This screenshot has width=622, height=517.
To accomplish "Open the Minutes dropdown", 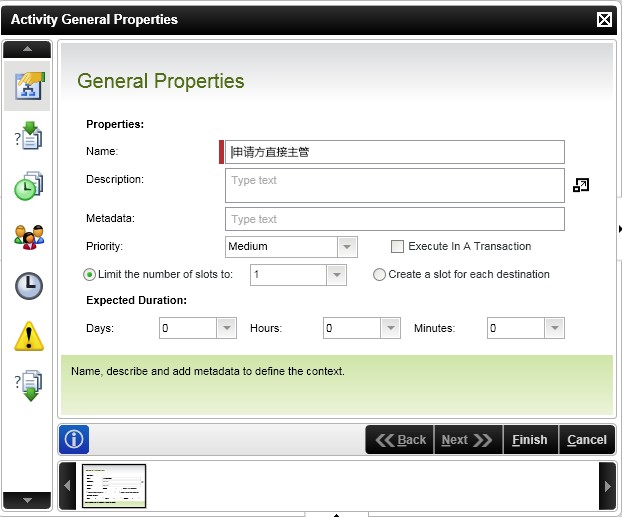I will 555,328.
